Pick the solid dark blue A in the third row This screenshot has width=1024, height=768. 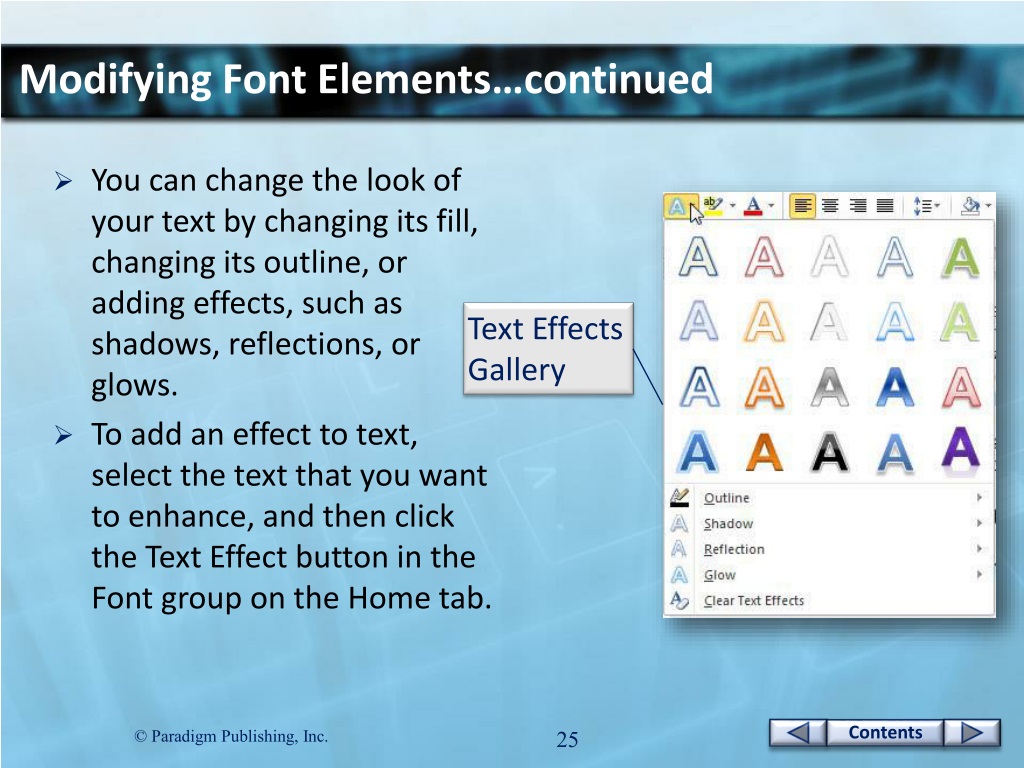pos(894,387)
